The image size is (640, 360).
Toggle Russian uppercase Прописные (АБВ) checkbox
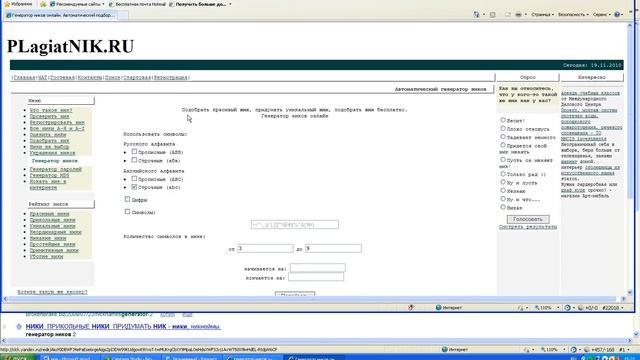134,151
